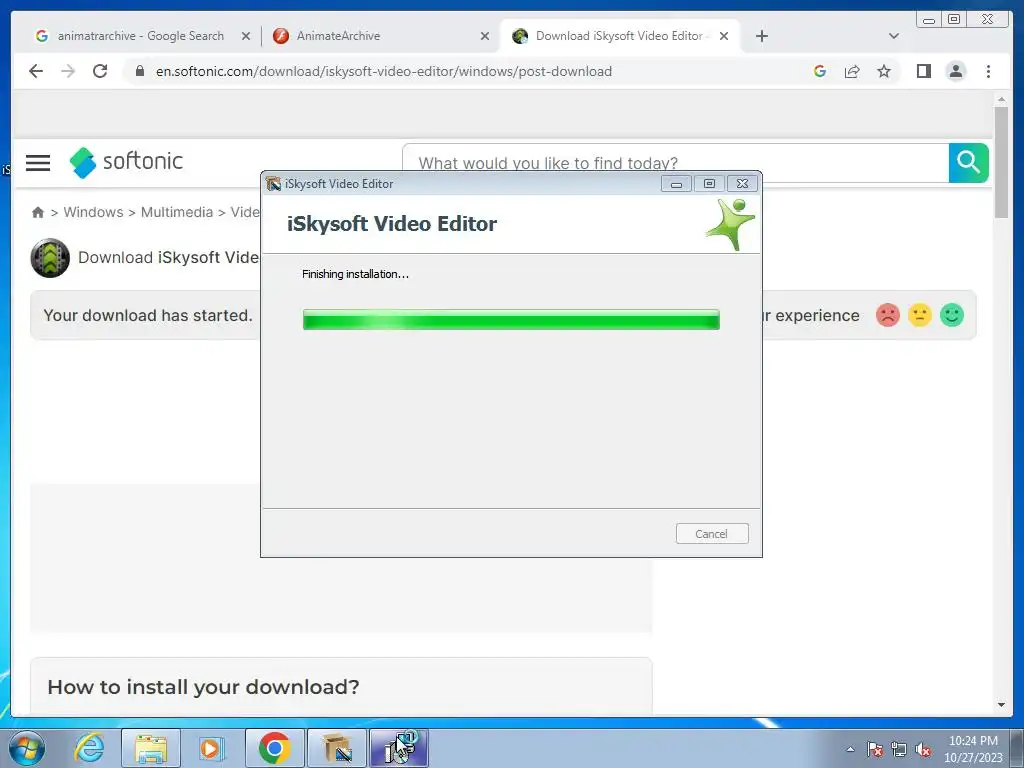The height and width of the screenshot is (768, 1024).
Task: Click the iSkysoft setup taskbar icon
Action: pyautogui.click(x=399, y=748)
